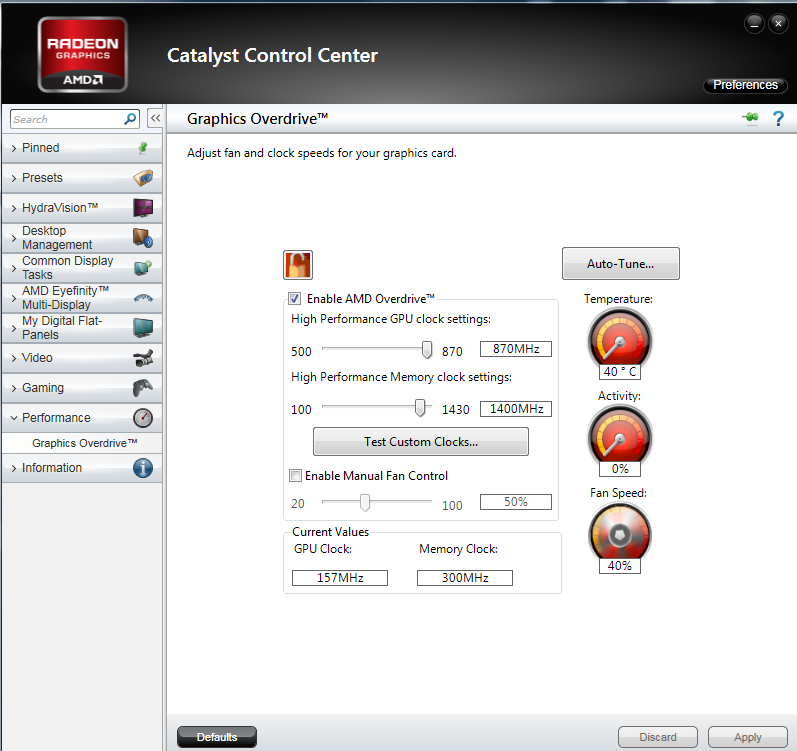
Task: Expand the Video section
Action: pyautogui.click(x=80, y=358)
